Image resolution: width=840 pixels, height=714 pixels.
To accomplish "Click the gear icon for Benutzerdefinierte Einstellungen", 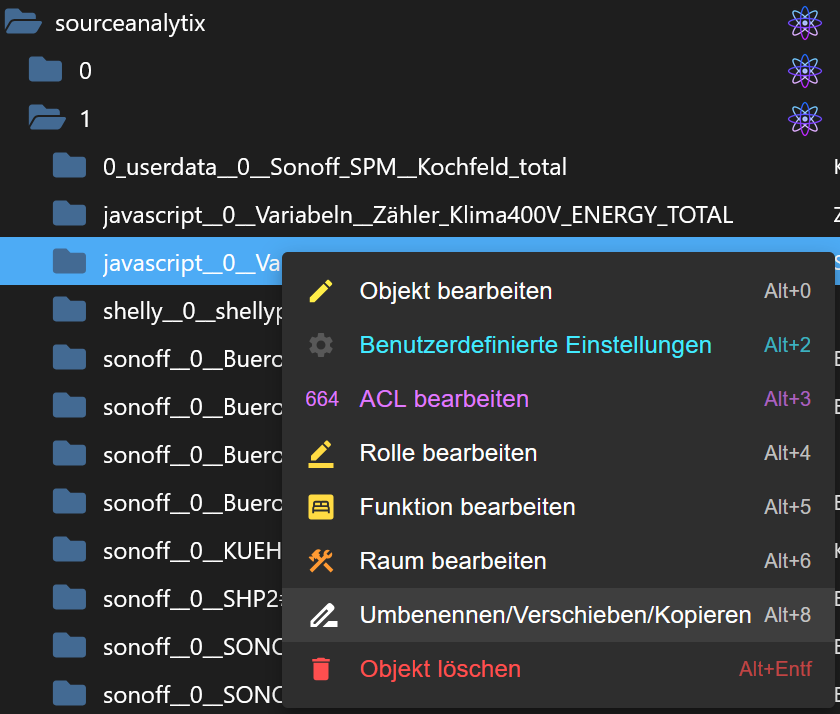I will tap(321, 345).
